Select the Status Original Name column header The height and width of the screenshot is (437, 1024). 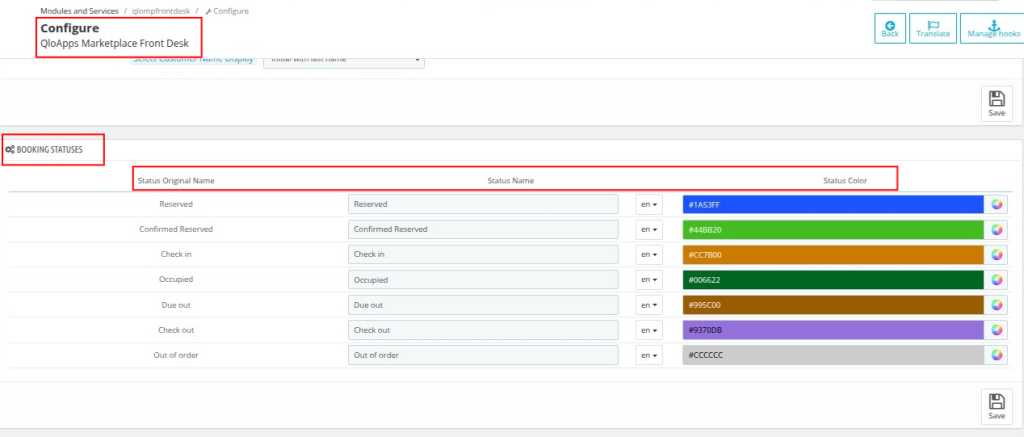pos(176,180)
